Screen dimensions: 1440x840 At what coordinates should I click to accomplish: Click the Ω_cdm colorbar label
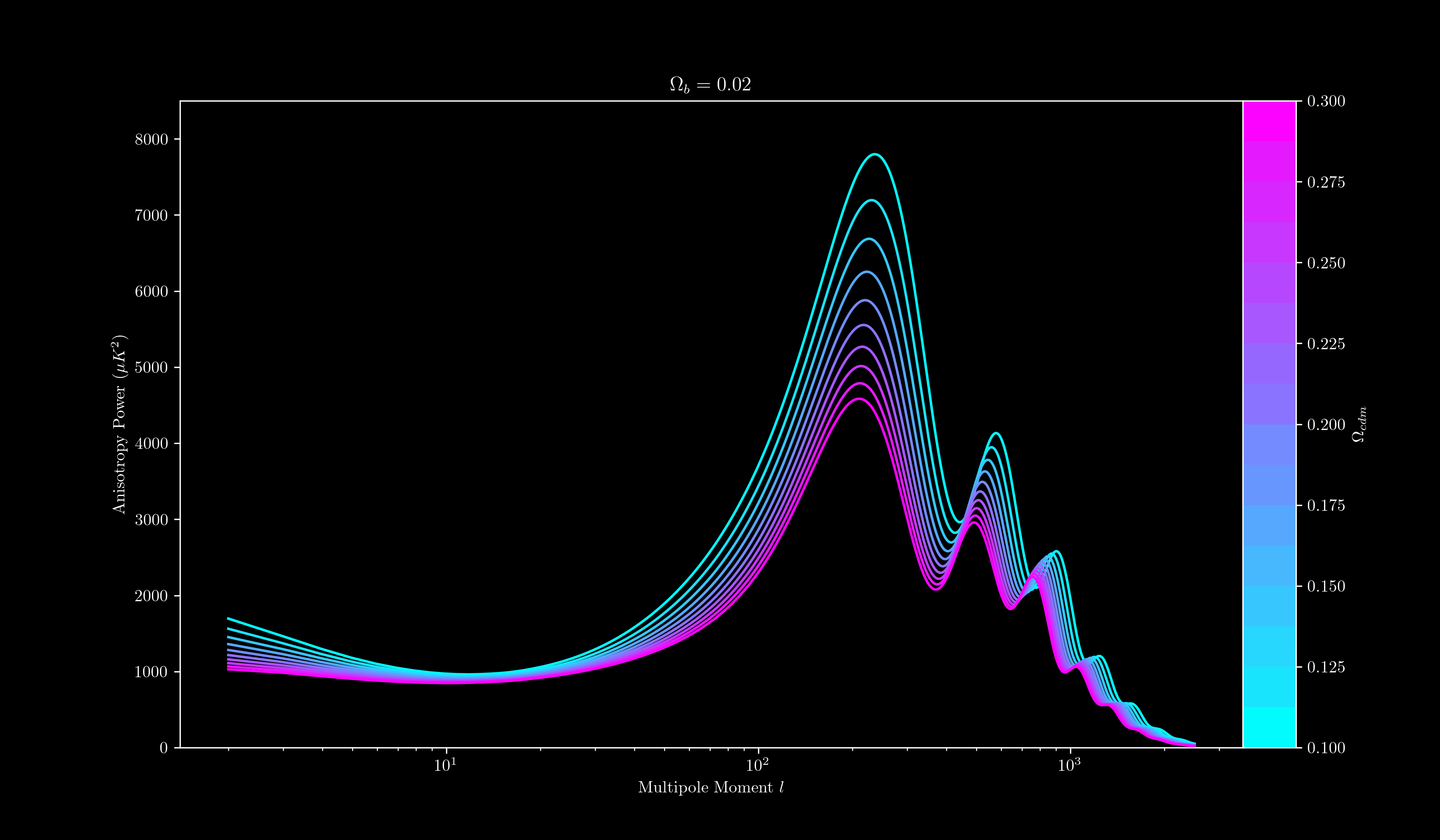coord(1360,424)
